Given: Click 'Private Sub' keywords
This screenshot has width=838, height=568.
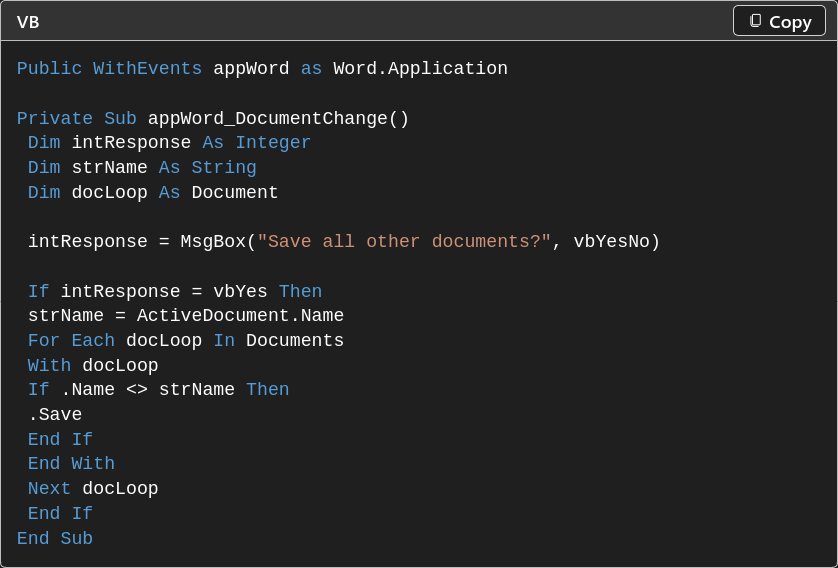Looking at the screenshot, I should coord(76,118).
